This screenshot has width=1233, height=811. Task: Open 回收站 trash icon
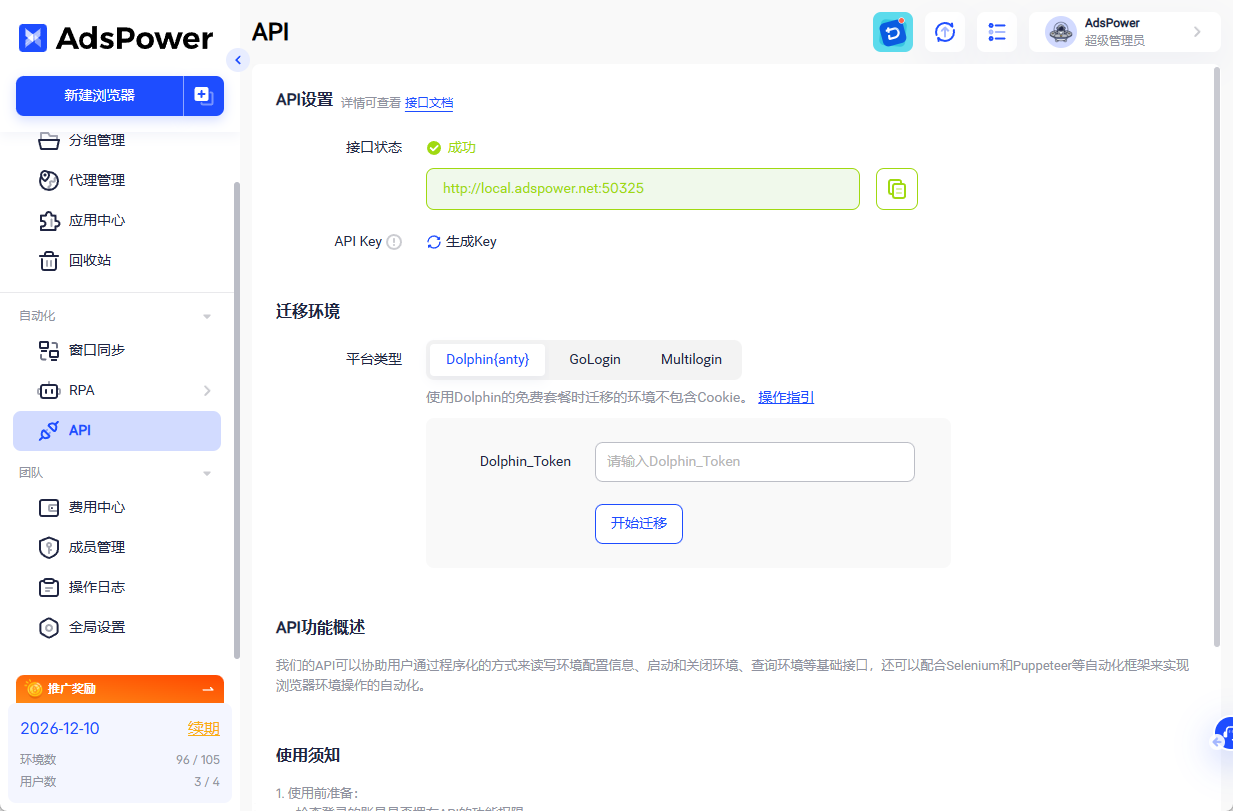49,260
